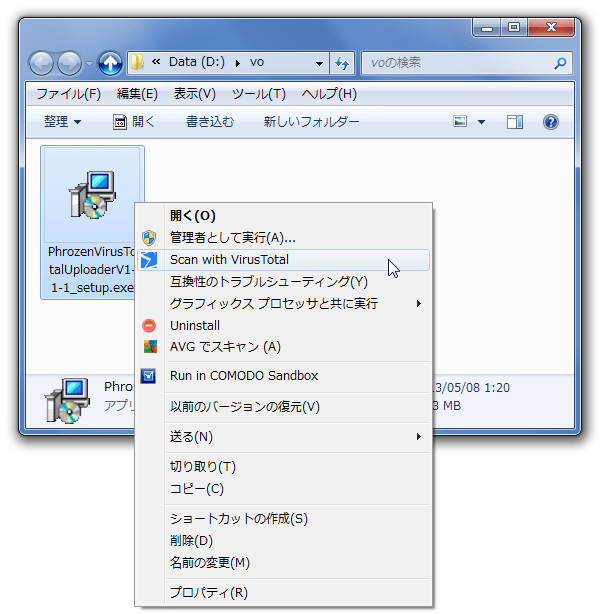Viewport: 602px width, 614px height.
Task: Open ヘルプ(H) menu
Action: tap(329, 94)
